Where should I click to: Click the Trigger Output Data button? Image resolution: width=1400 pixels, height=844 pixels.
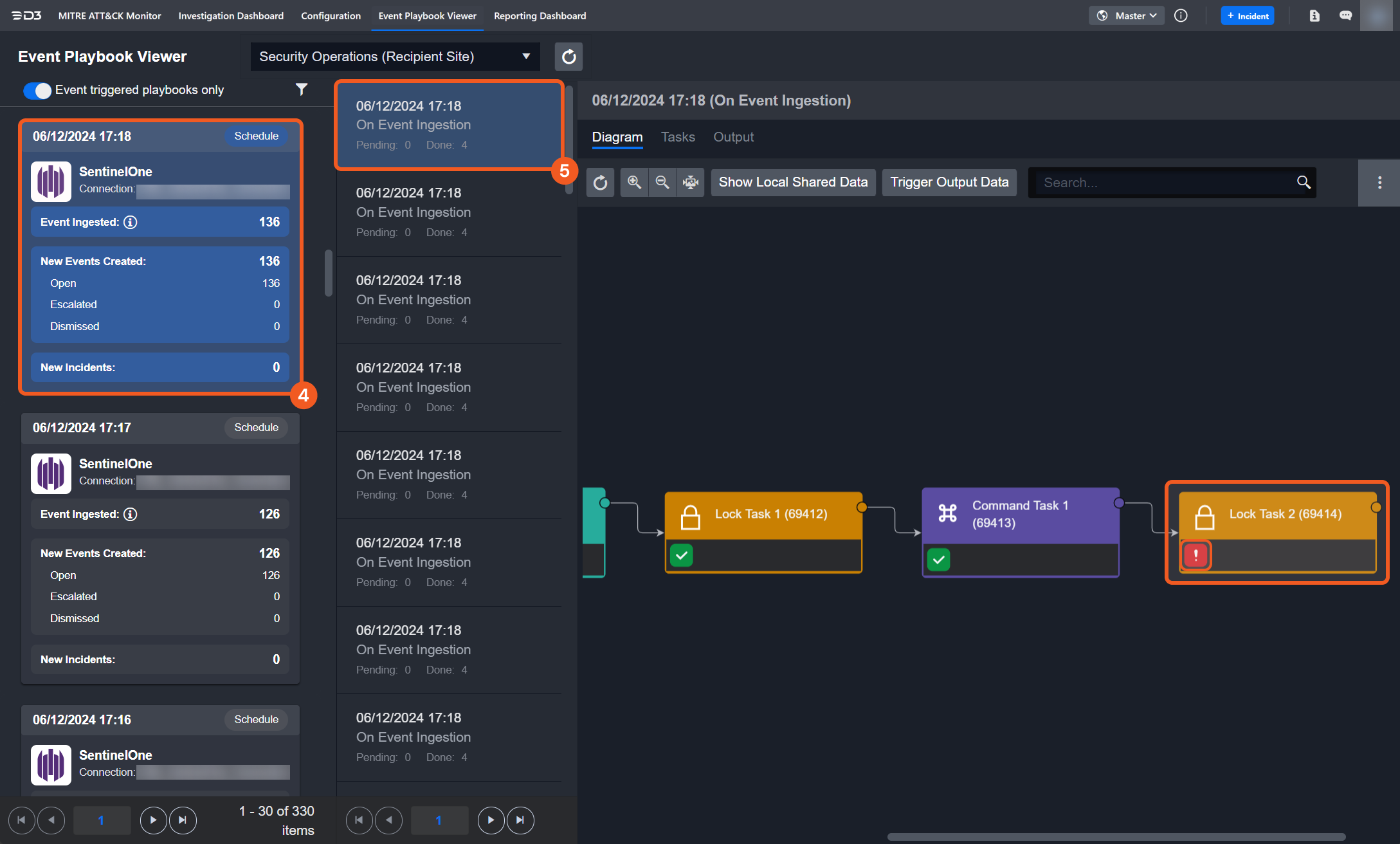949,183
